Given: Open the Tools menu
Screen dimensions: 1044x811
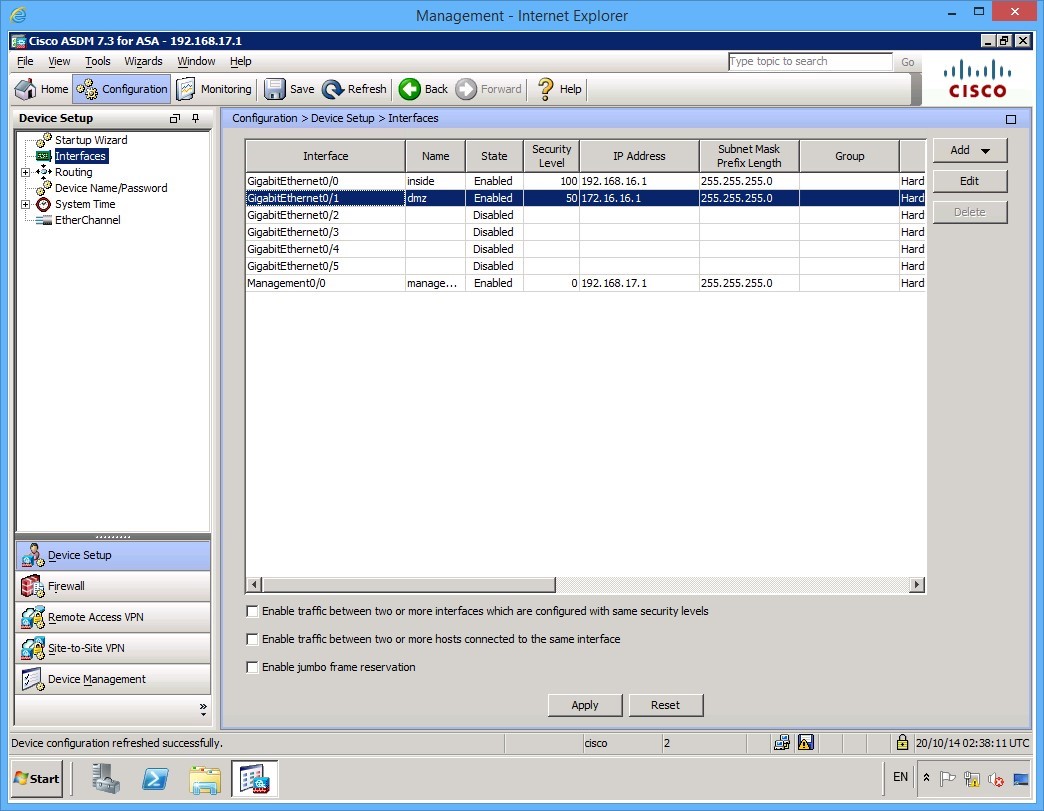Looking at the screenshot, I should coord(97,61).
